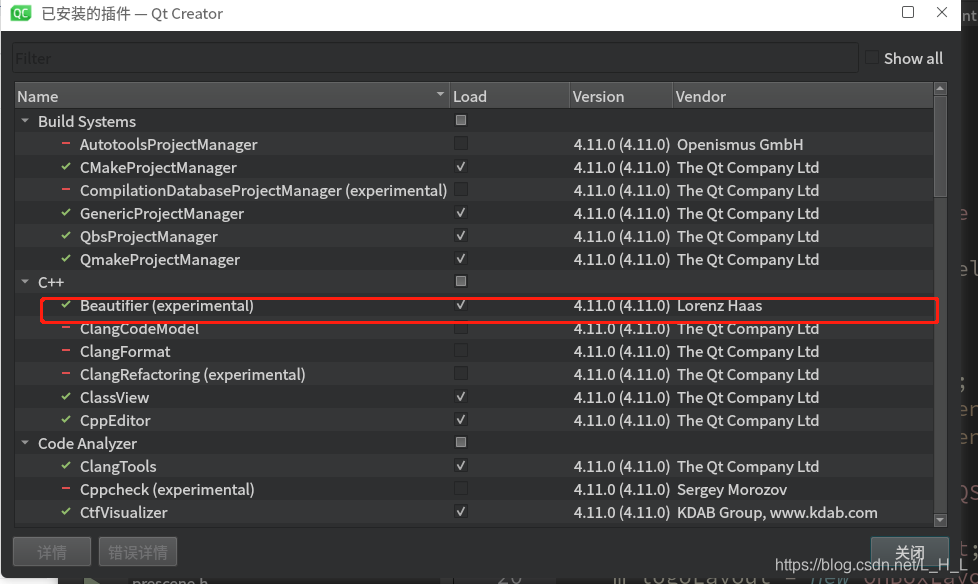The width and height of the screenshot is (978, 584).
Task: Uncheck Load for Beautifier (experimental)
Action: click(x=461, y=304)
